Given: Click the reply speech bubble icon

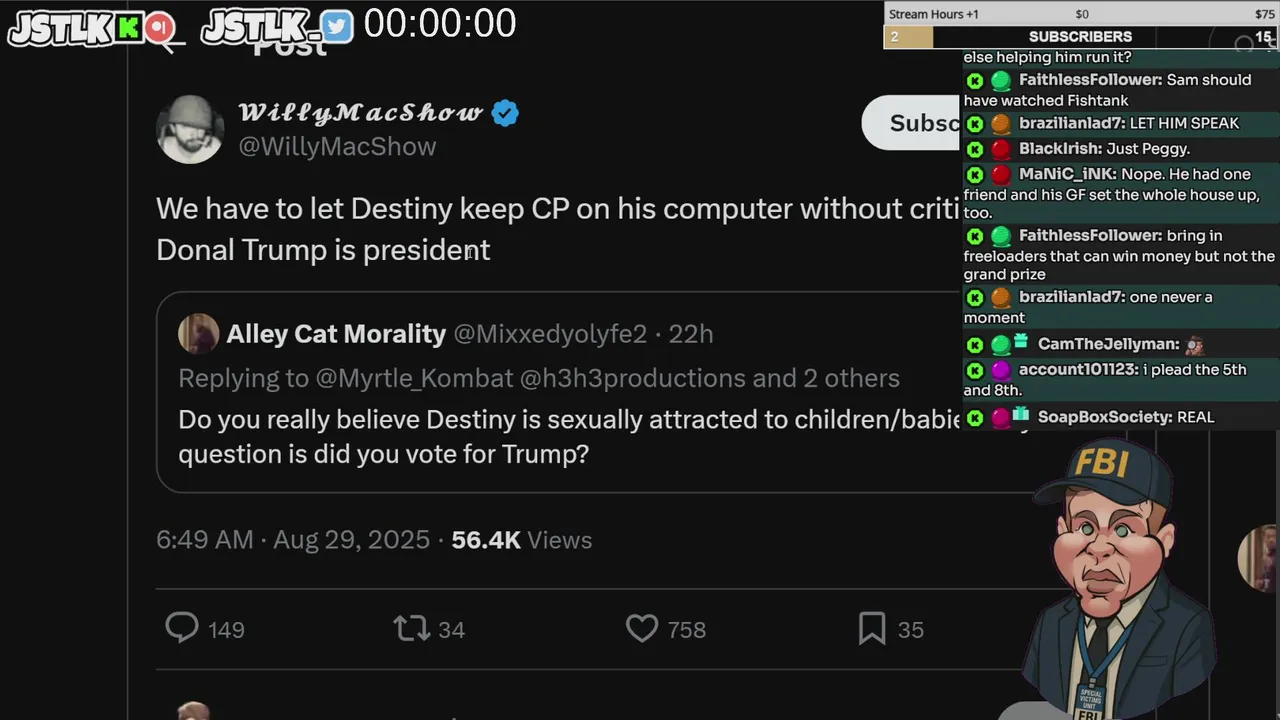Looking at the screenshot, I should point(182,628).
